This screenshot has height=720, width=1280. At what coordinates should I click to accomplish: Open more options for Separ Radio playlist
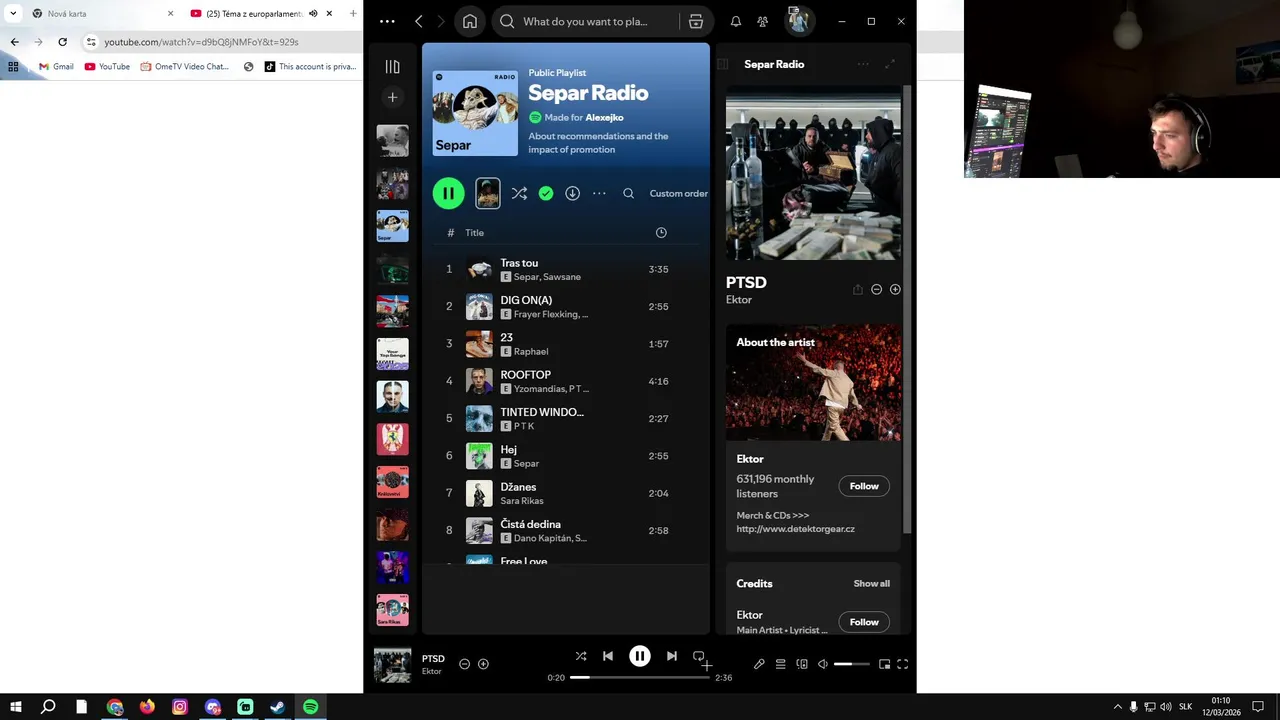tap(599, 193)
